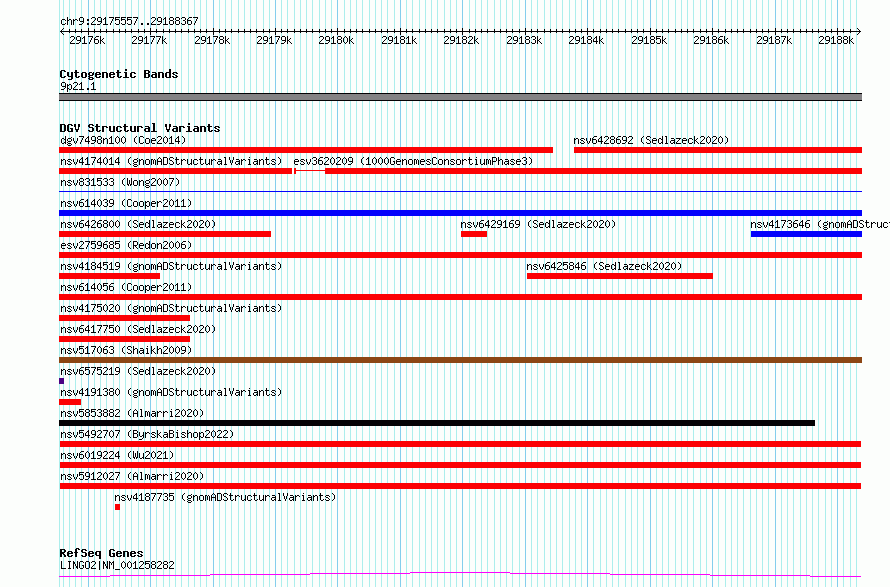This screenshot has width=890, height=587.
Task: Open esv3620209 (1000GenomesConsortiumPhase3) label
Action: tap(413, 161)
